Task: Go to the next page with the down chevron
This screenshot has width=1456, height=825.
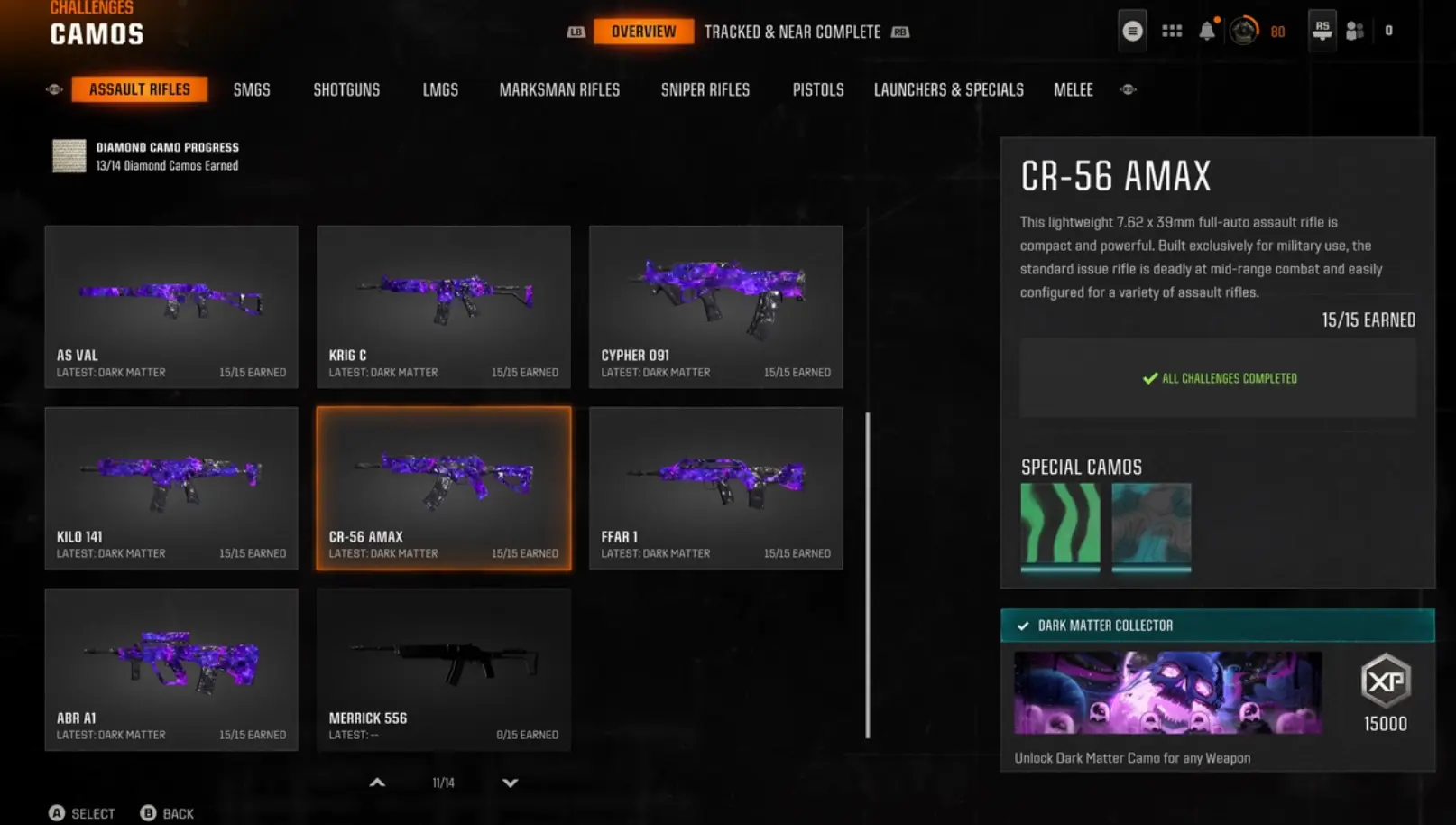Action: pyautogui.click(x=510, y=783)
